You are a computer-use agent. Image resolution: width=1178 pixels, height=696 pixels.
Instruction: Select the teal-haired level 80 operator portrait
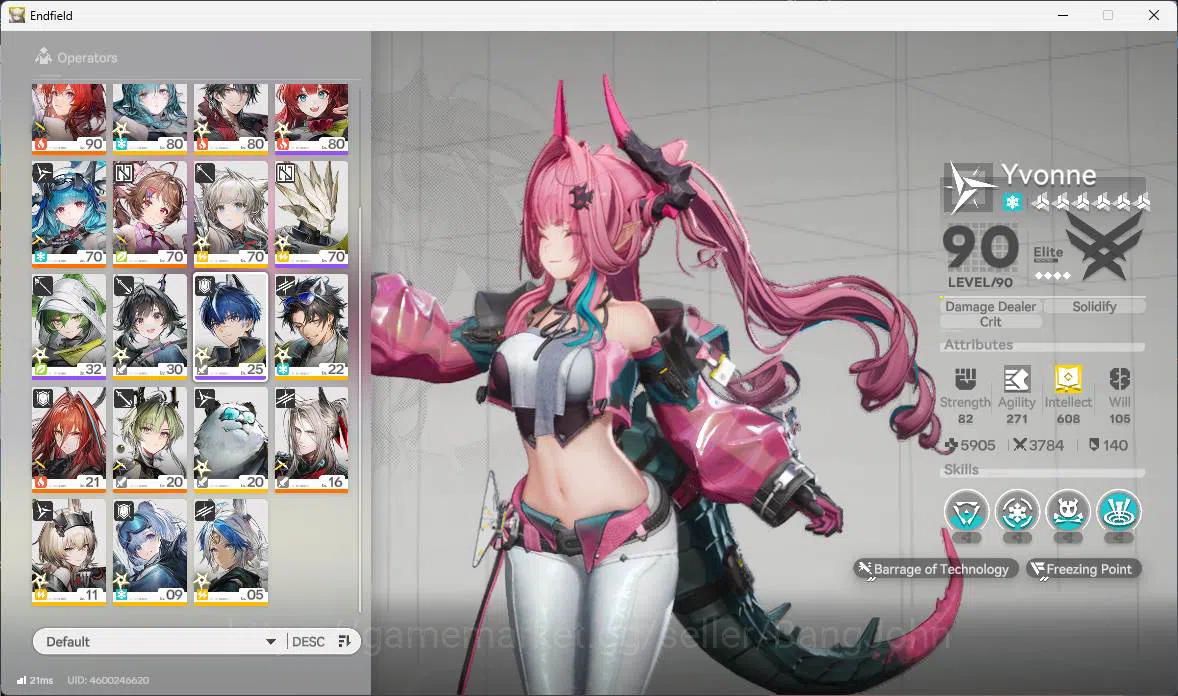(150, 118)
